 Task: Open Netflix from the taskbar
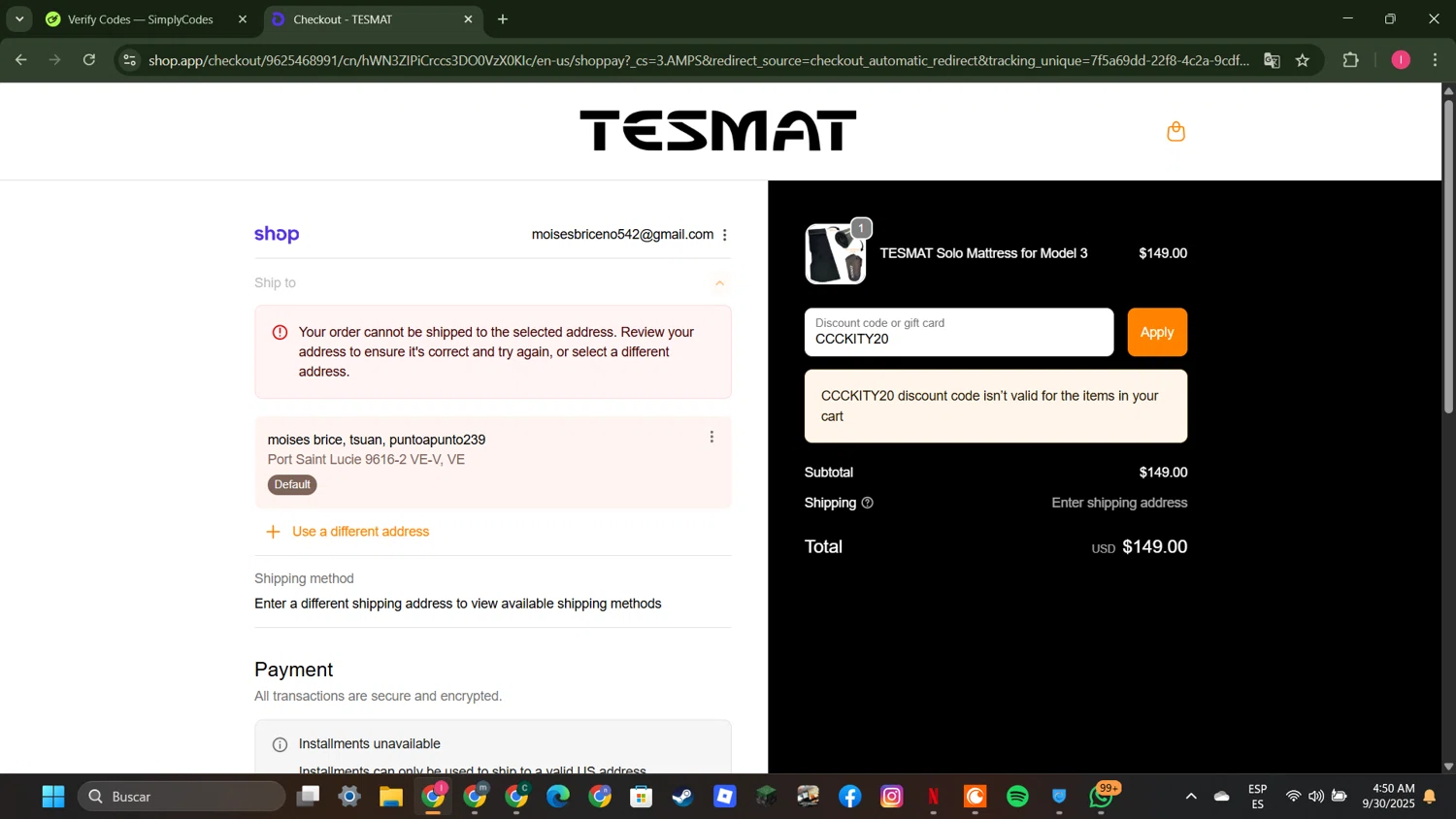point(934,797)
